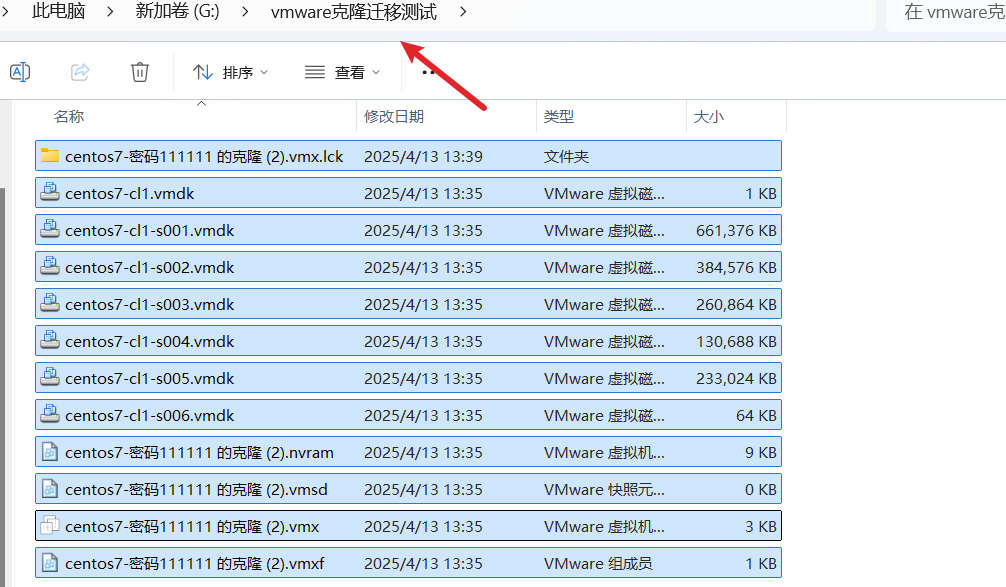Click file icon of the .vmsd file
This screenshot has height=587, width=1006.
[49, 489]
